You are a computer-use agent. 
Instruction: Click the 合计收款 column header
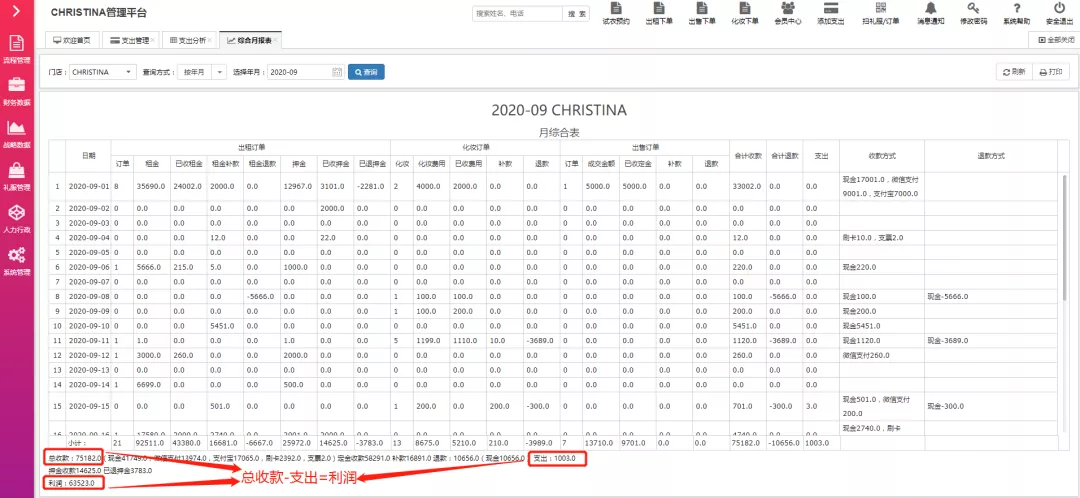[748, 156]
